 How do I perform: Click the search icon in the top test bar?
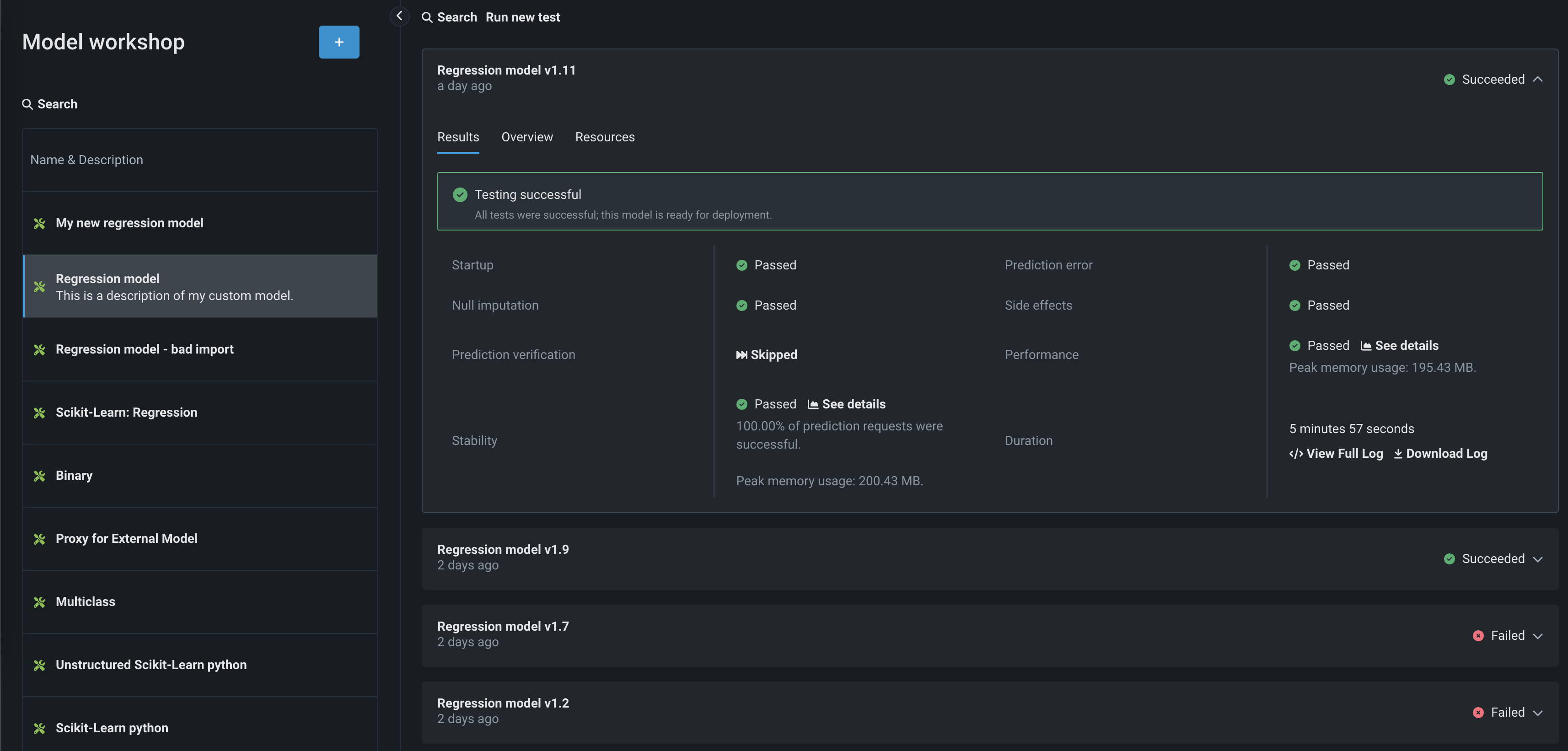click(x=427, y=17)
